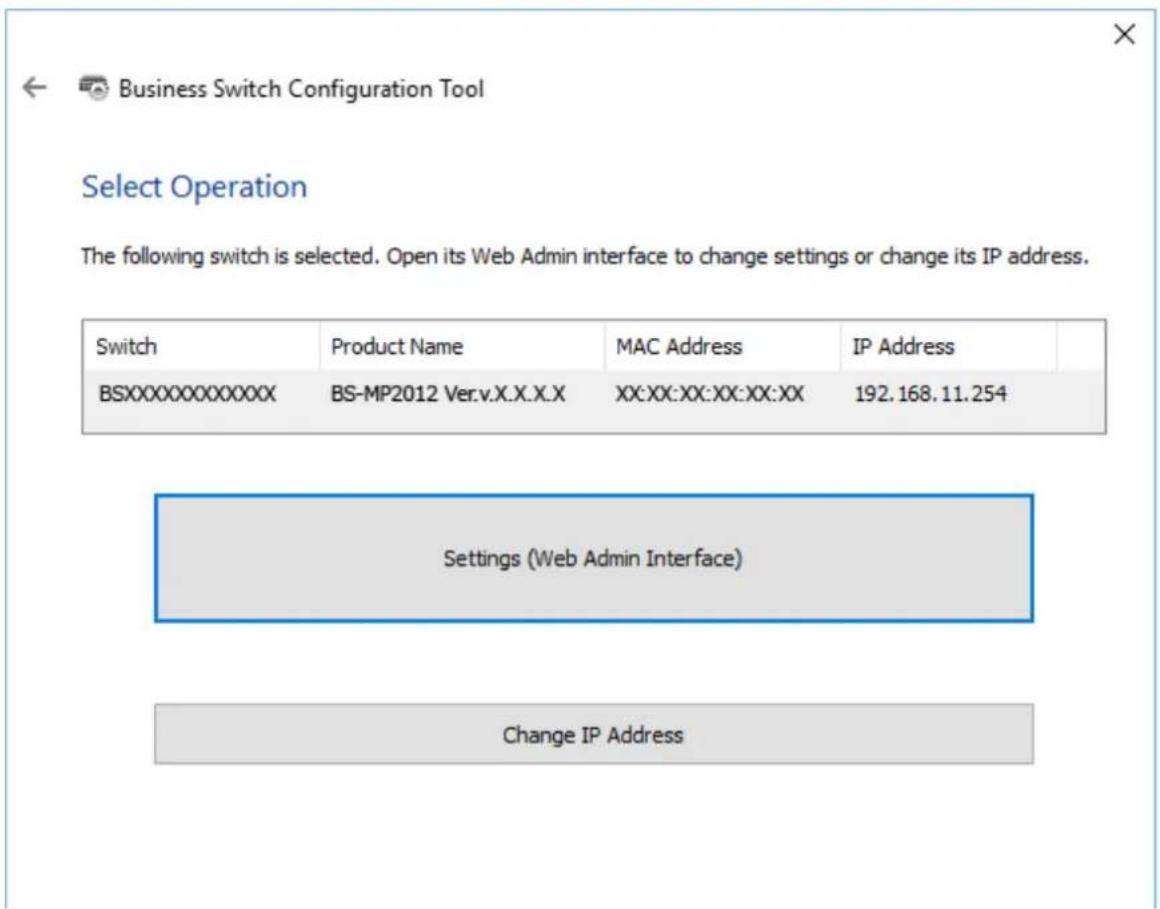Click MAC address XX:XX:XX:XX:XX:XX cell
Viewport: 1160px width, 909px height.
coord(709,394)
